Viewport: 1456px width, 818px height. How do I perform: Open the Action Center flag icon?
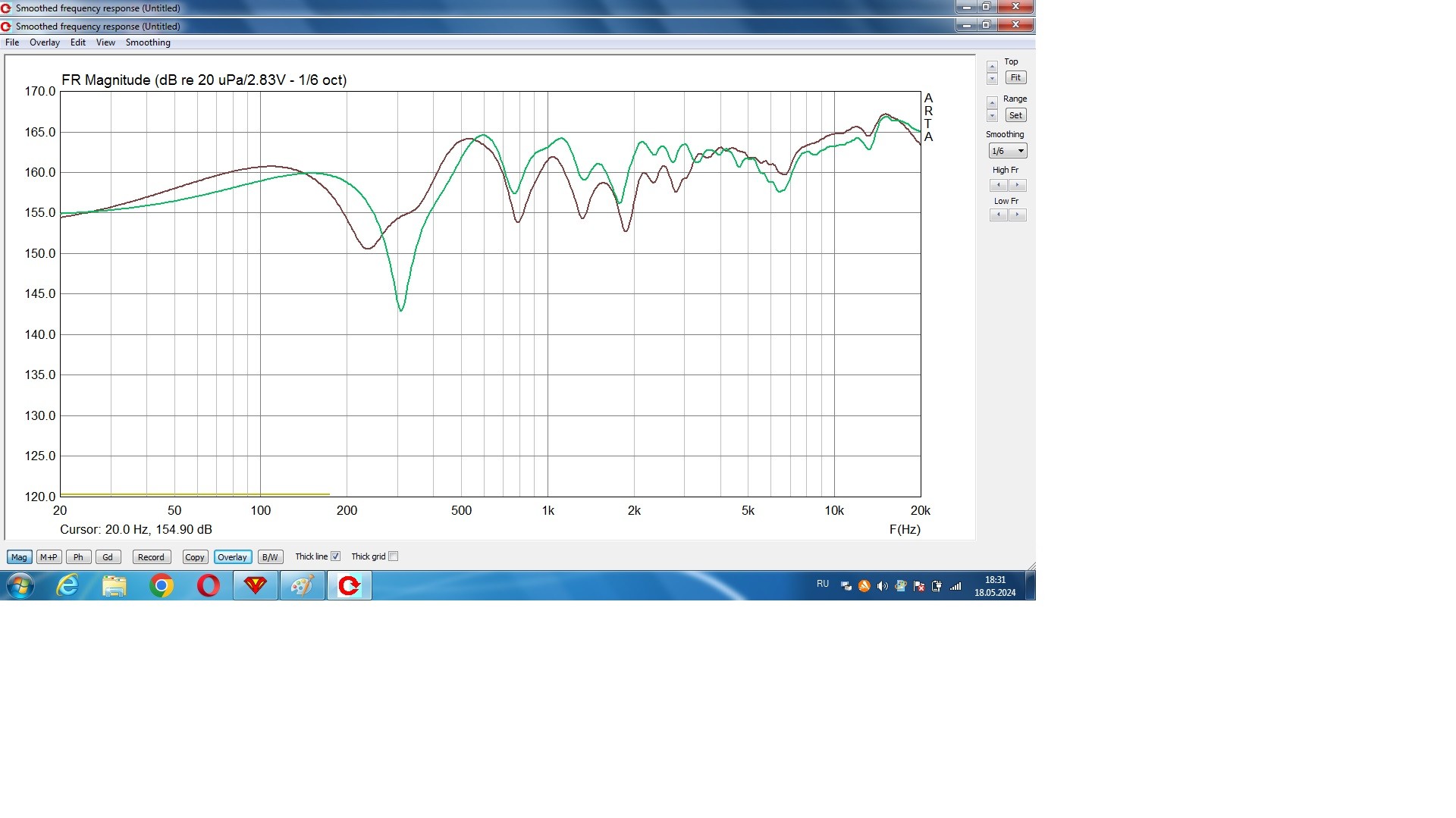point(918,586)
